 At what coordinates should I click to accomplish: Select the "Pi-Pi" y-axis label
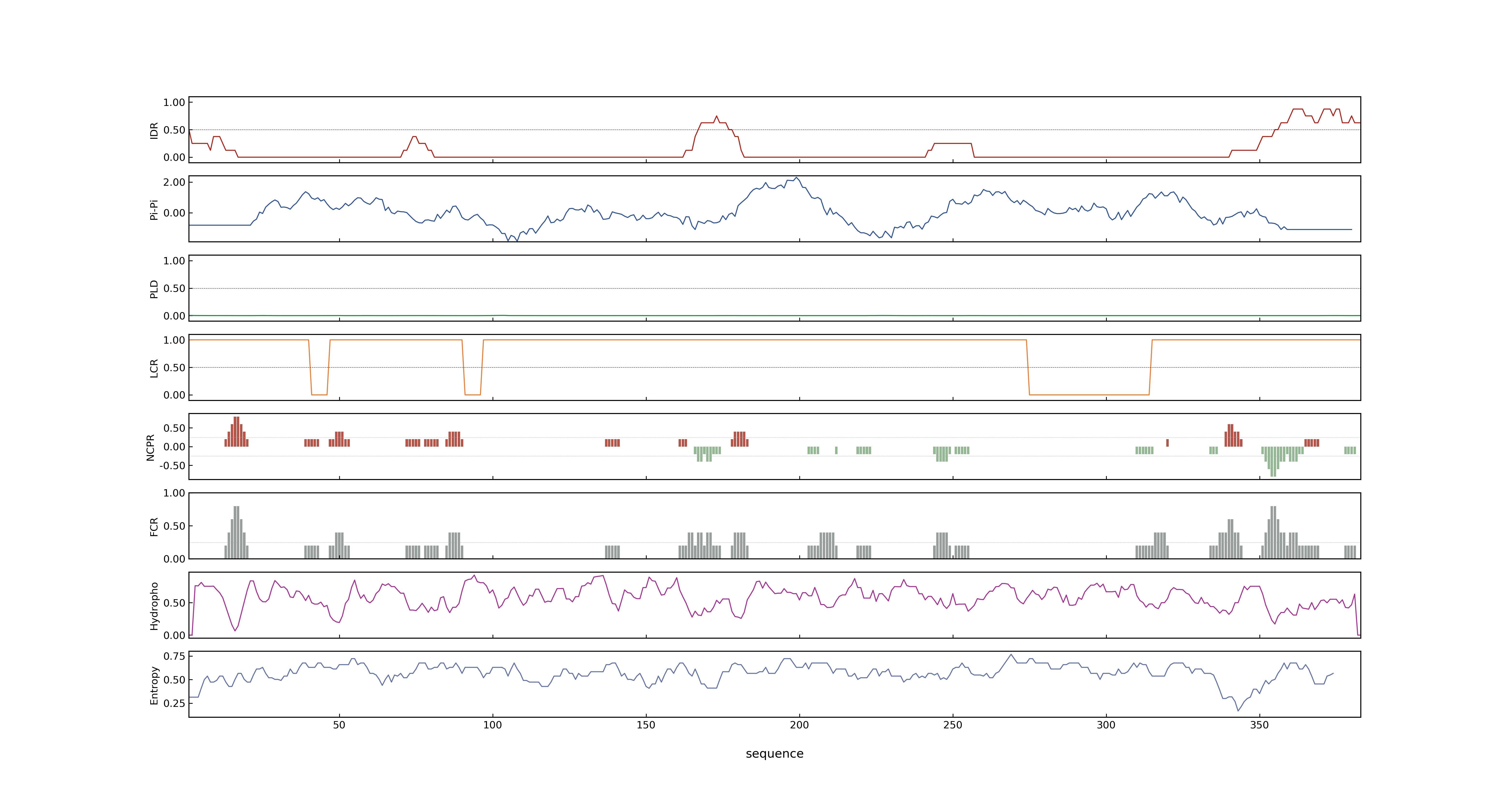point(154,209)
